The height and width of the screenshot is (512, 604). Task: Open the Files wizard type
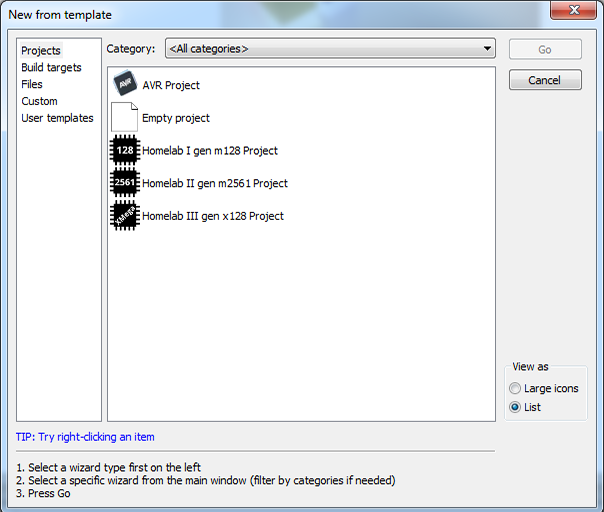(x=32, y=85)
